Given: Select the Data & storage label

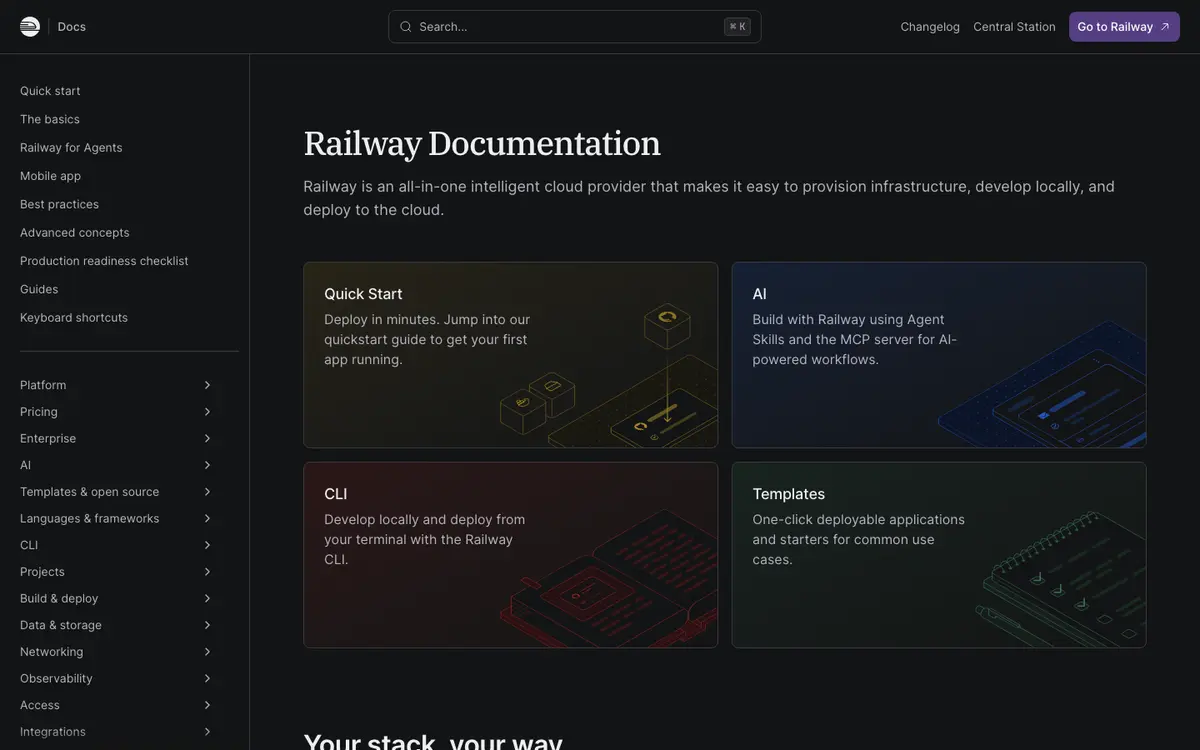Looking at the screenshot, I should point(61,625).
